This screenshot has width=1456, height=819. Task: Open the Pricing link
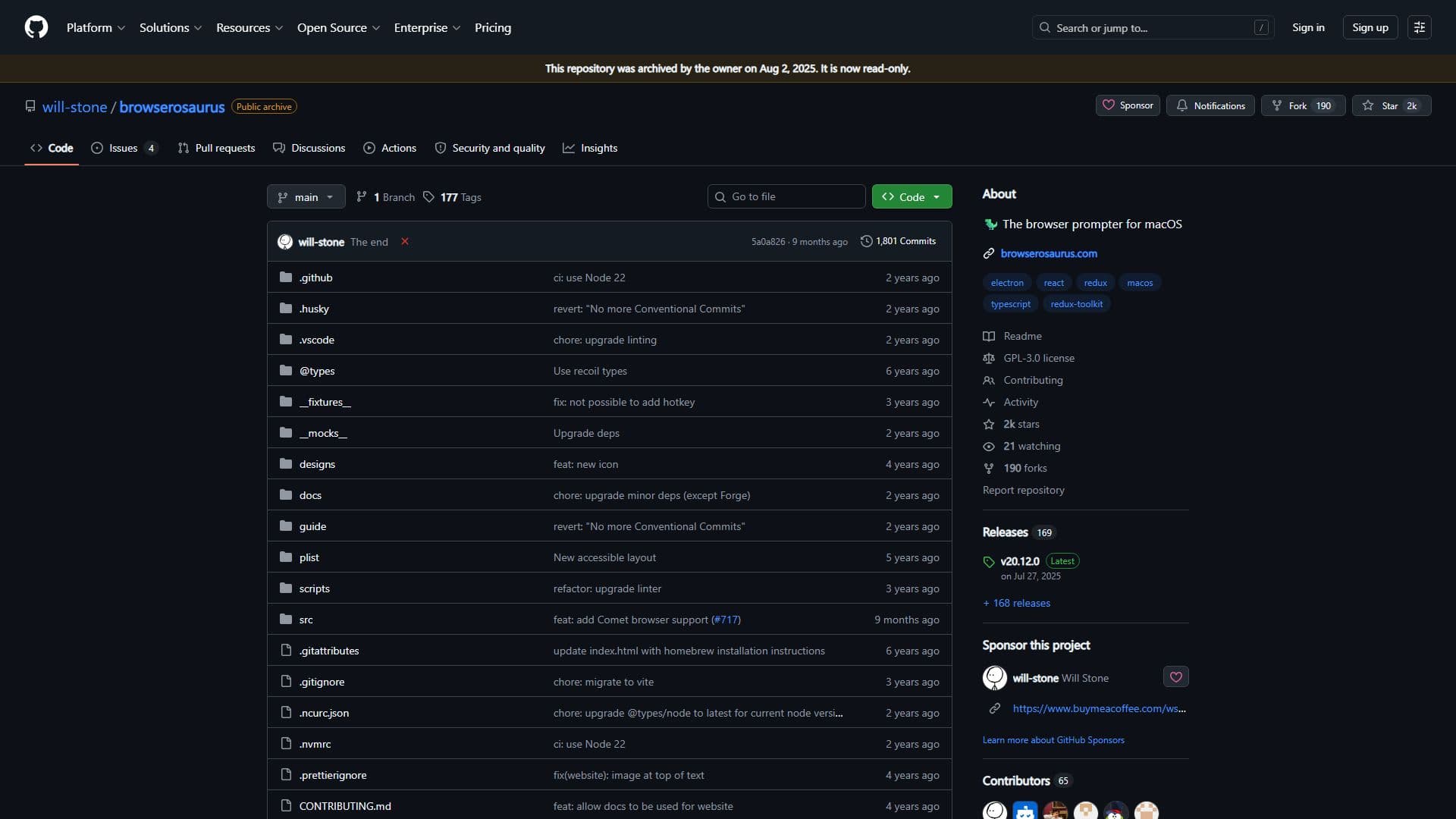click(493, 27)
